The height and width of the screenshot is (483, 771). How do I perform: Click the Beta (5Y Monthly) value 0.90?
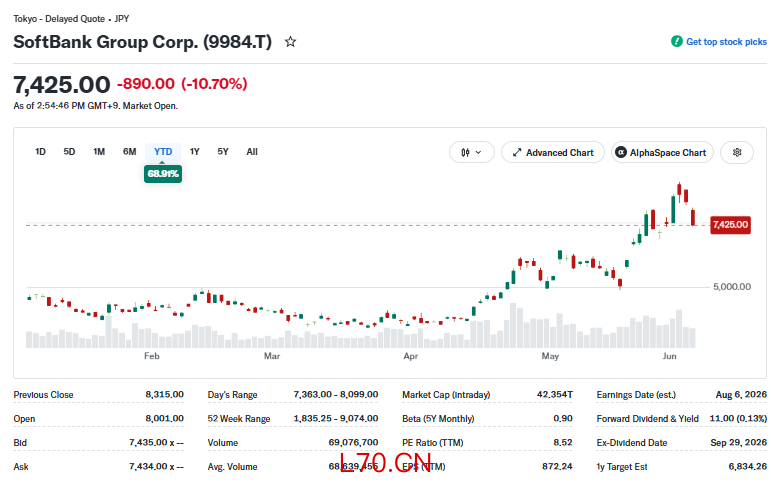(563, 419)
